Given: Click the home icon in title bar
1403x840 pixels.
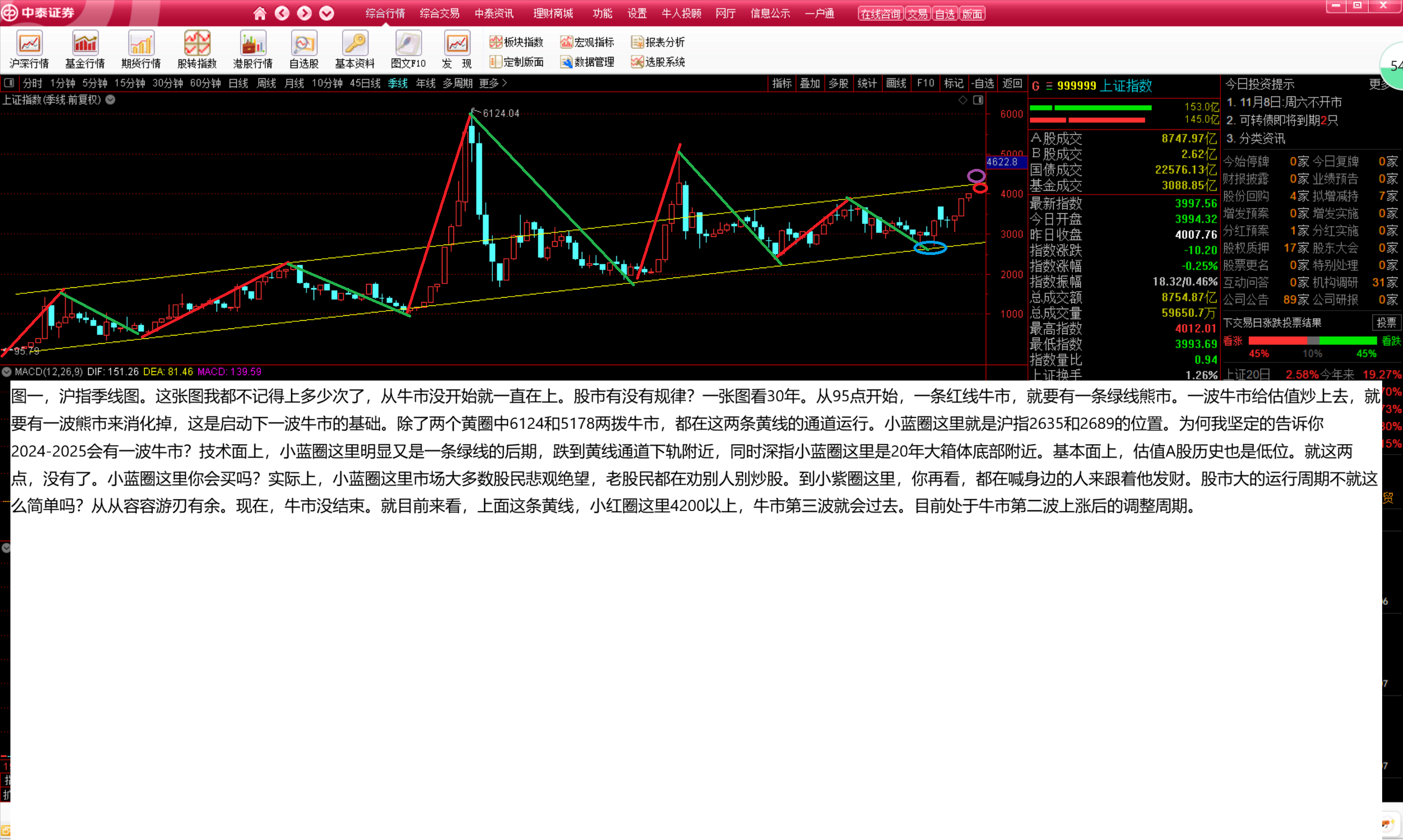Looking at the screenshot, I should (x=260, y=13).
